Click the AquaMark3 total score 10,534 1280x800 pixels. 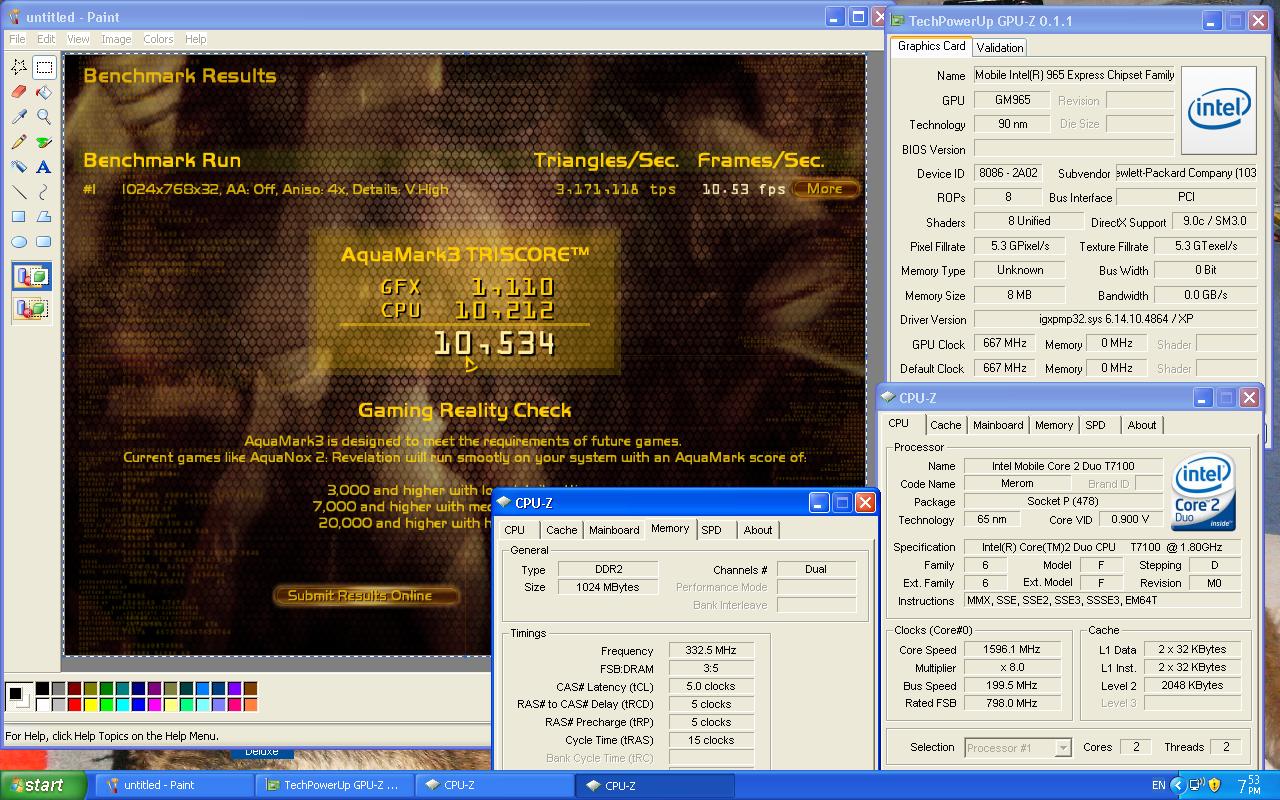pos(493,344)
